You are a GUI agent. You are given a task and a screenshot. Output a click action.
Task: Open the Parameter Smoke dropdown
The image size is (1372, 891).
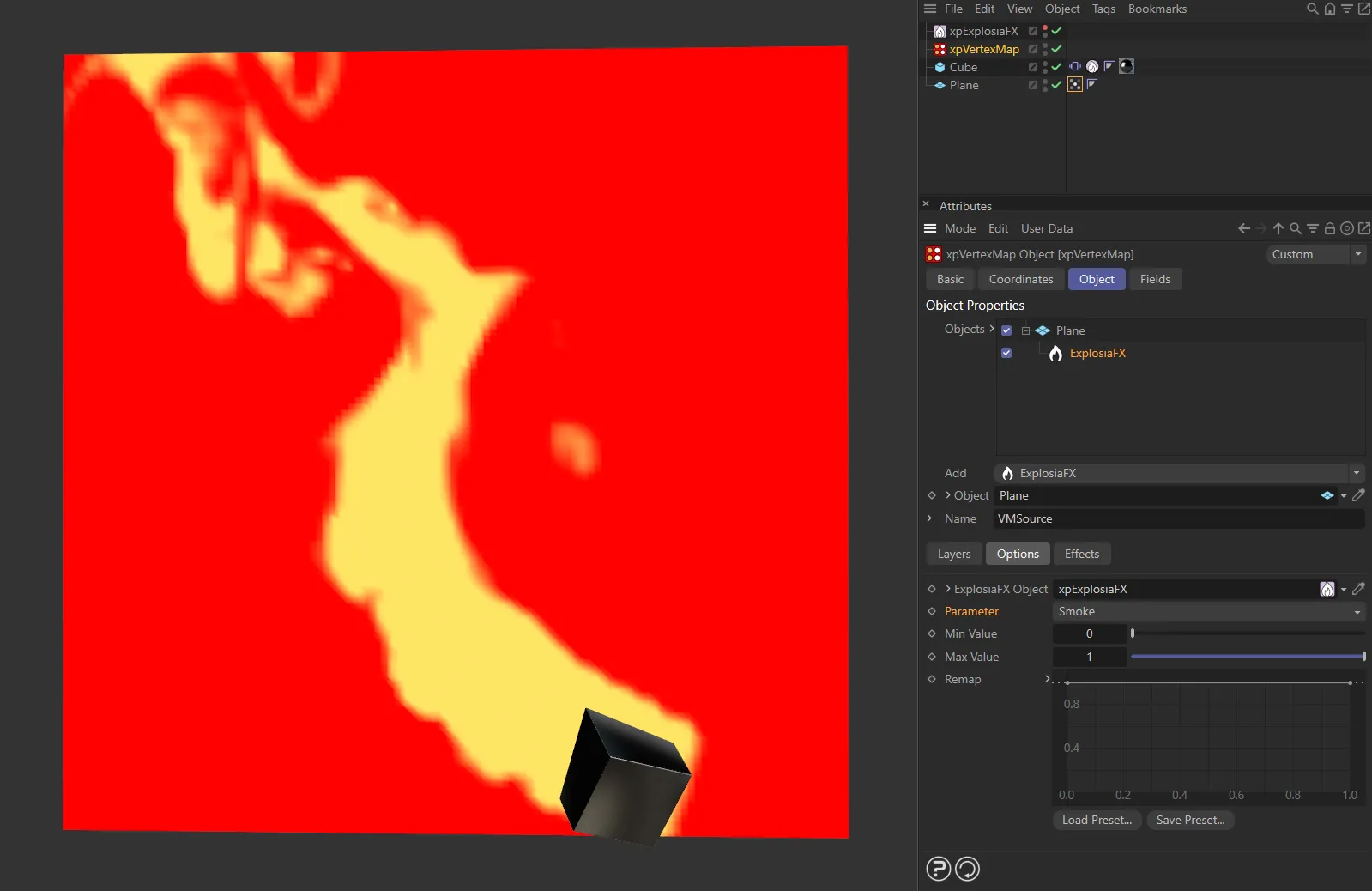coord(1208,611)
